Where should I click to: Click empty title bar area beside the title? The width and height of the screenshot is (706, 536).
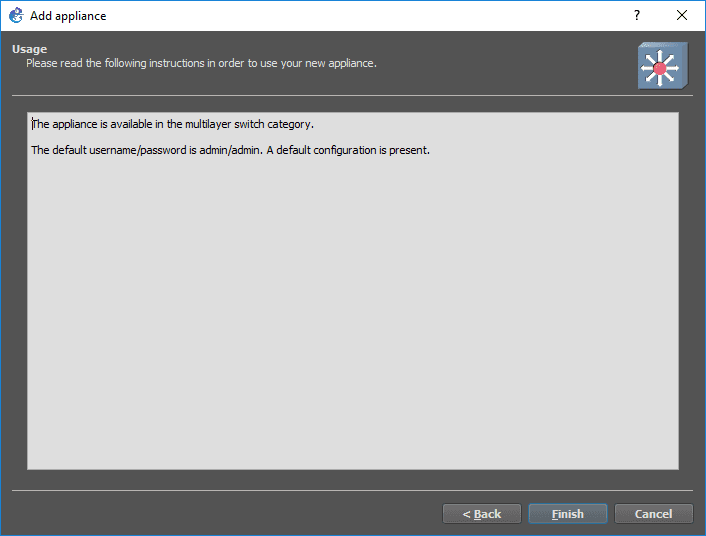[x=350, y=16]
